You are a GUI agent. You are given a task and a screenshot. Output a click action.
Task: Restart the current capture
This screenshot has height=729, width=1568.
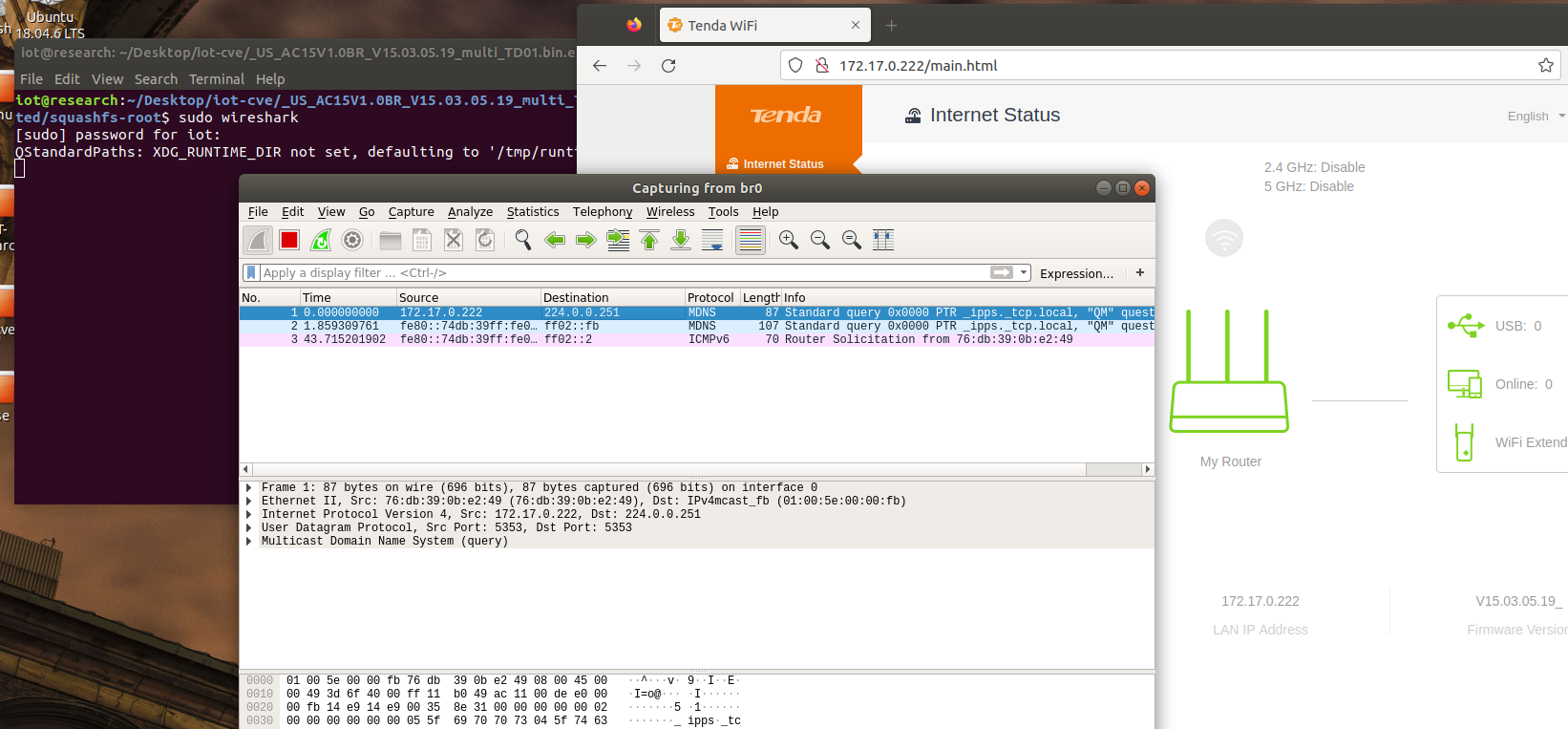321,240
